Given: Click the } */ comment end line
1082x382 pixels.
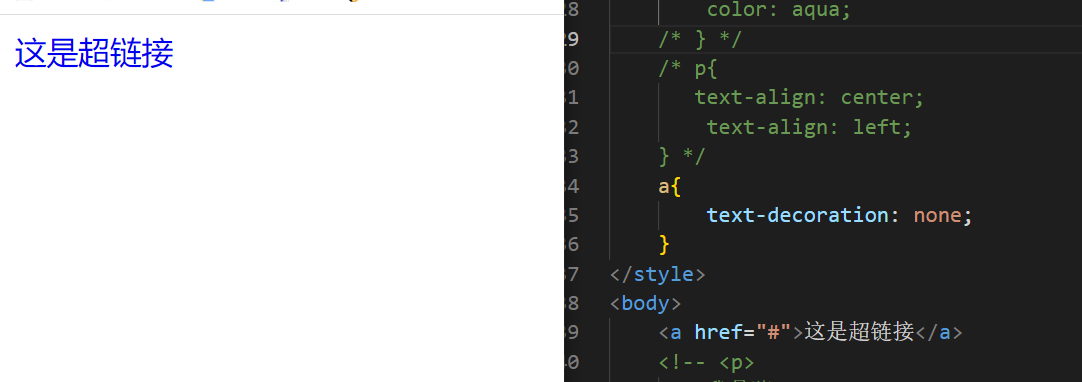Looking at the screenshot, I should pos(682,157).
